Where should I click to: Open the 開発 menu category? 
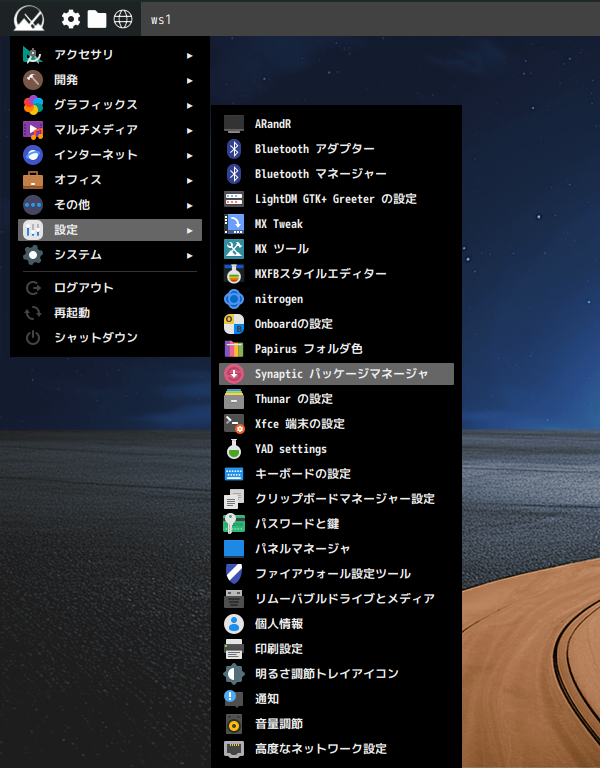pyautogui.click(x=110, y=80)
